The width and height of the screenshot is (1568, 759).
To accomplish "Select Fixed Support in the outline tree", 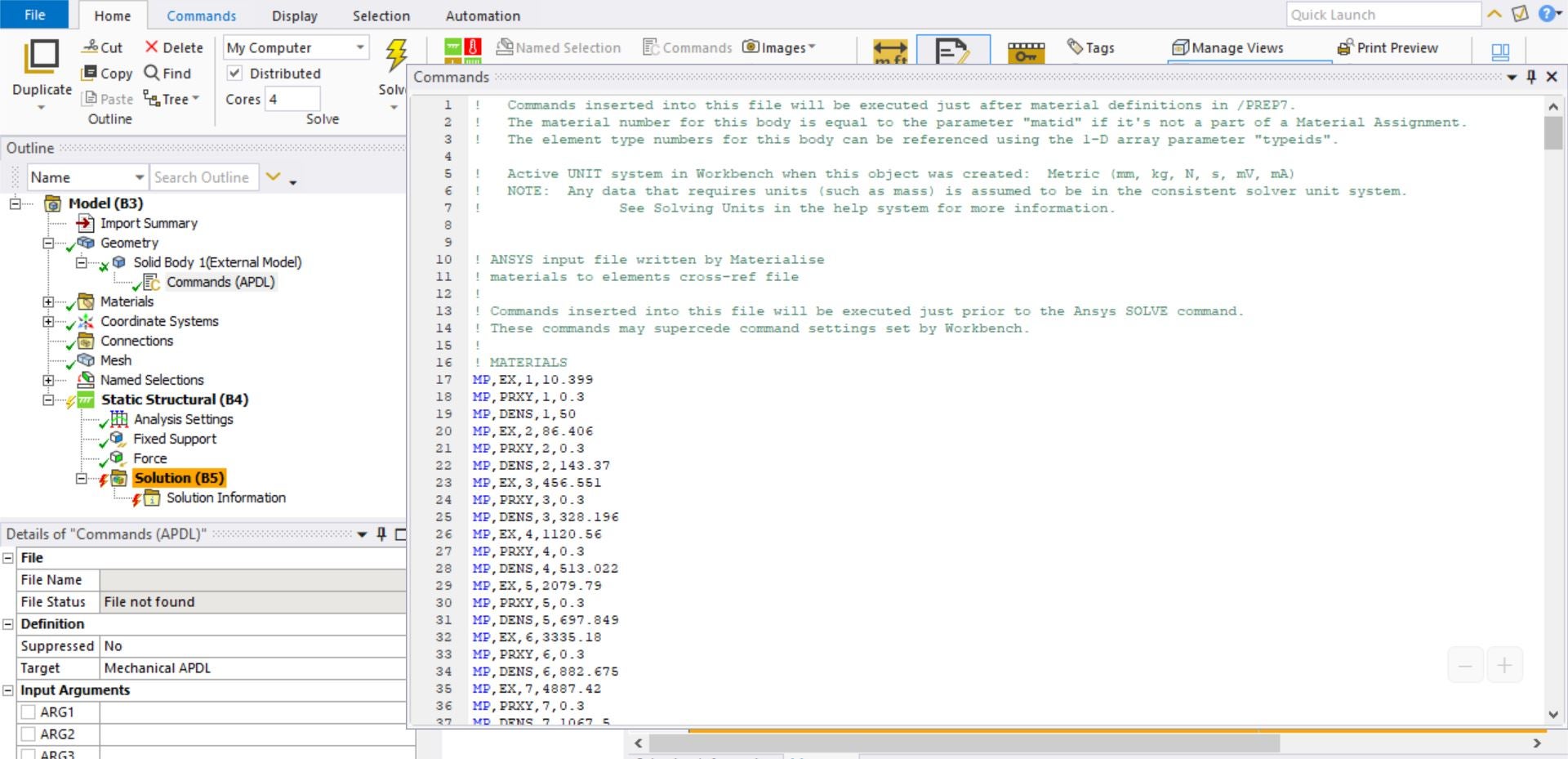I will coord(175,439).
